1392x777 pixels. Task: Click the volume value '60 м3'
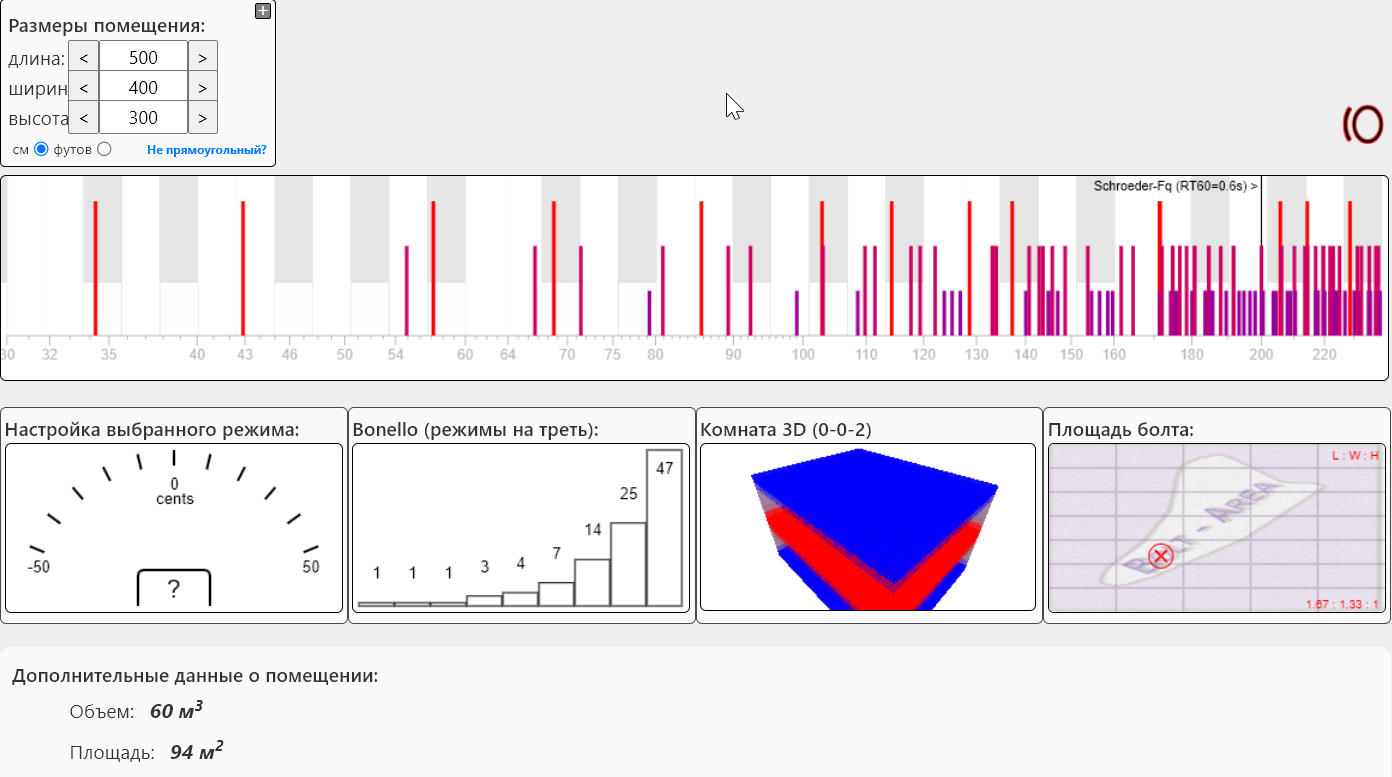click(x=176, y=711)
